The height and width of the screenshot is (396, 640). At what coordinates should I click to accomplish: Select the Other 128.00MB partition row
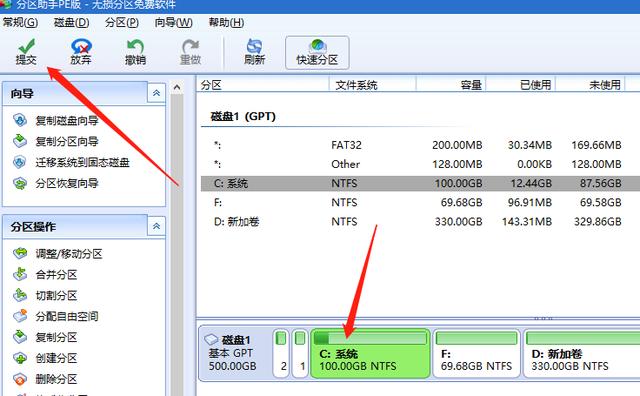coord(420,164)
